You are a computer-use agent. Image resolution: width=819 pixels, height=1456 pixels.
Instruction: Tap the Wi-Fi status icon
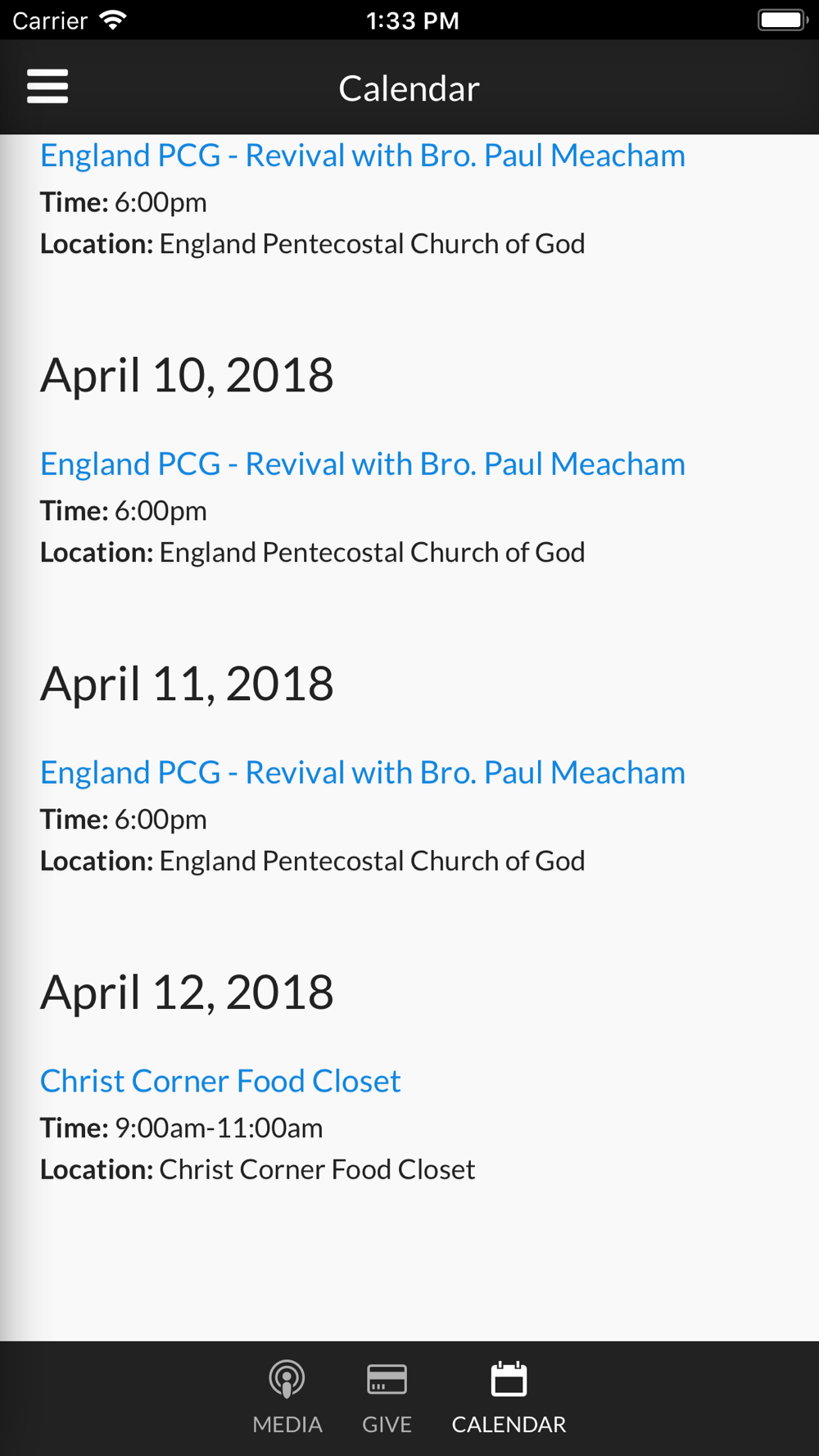tap(113, 20)
